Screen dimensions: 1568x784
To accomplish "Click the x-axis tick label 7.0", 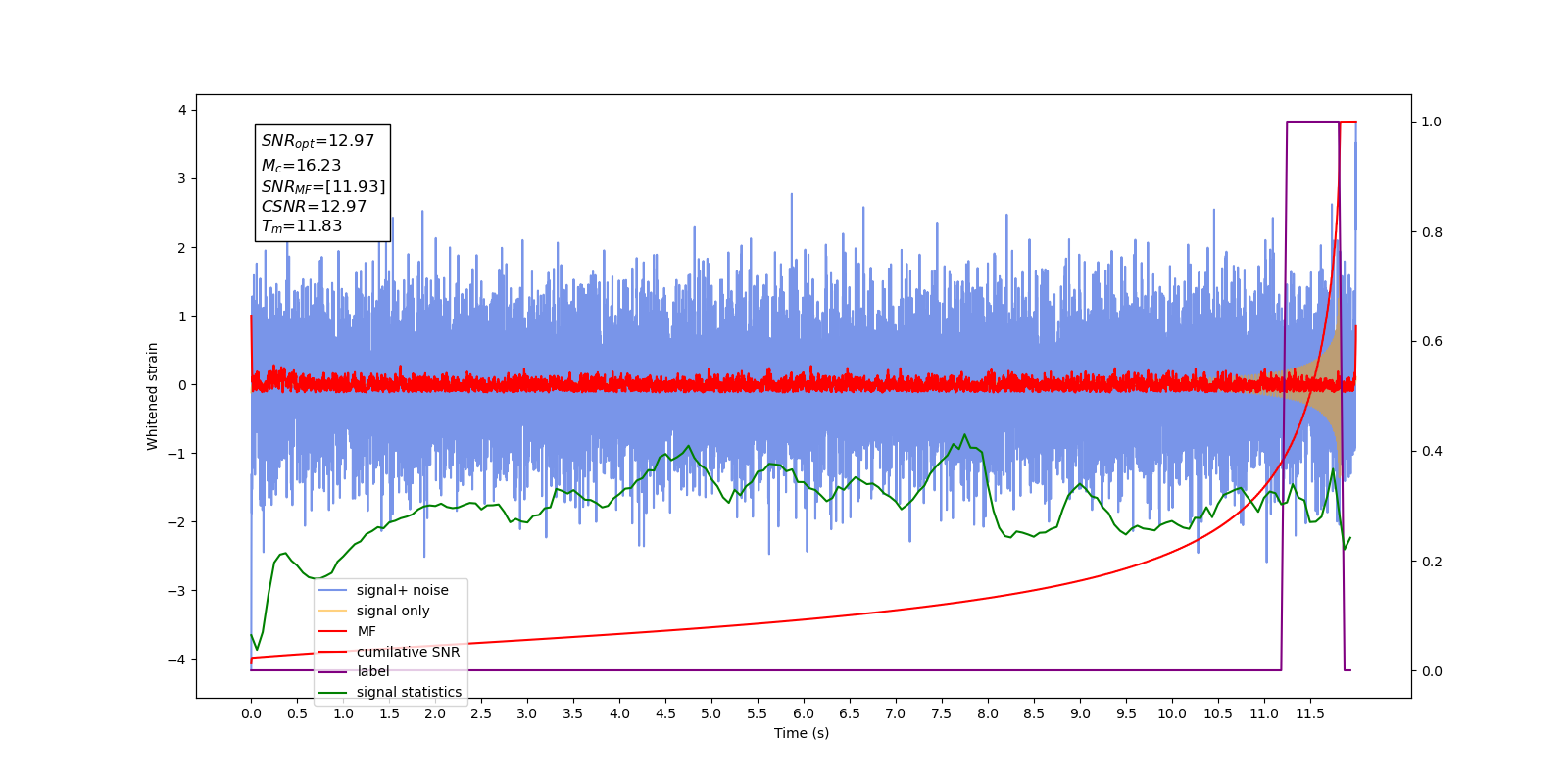I will [896, 713].
